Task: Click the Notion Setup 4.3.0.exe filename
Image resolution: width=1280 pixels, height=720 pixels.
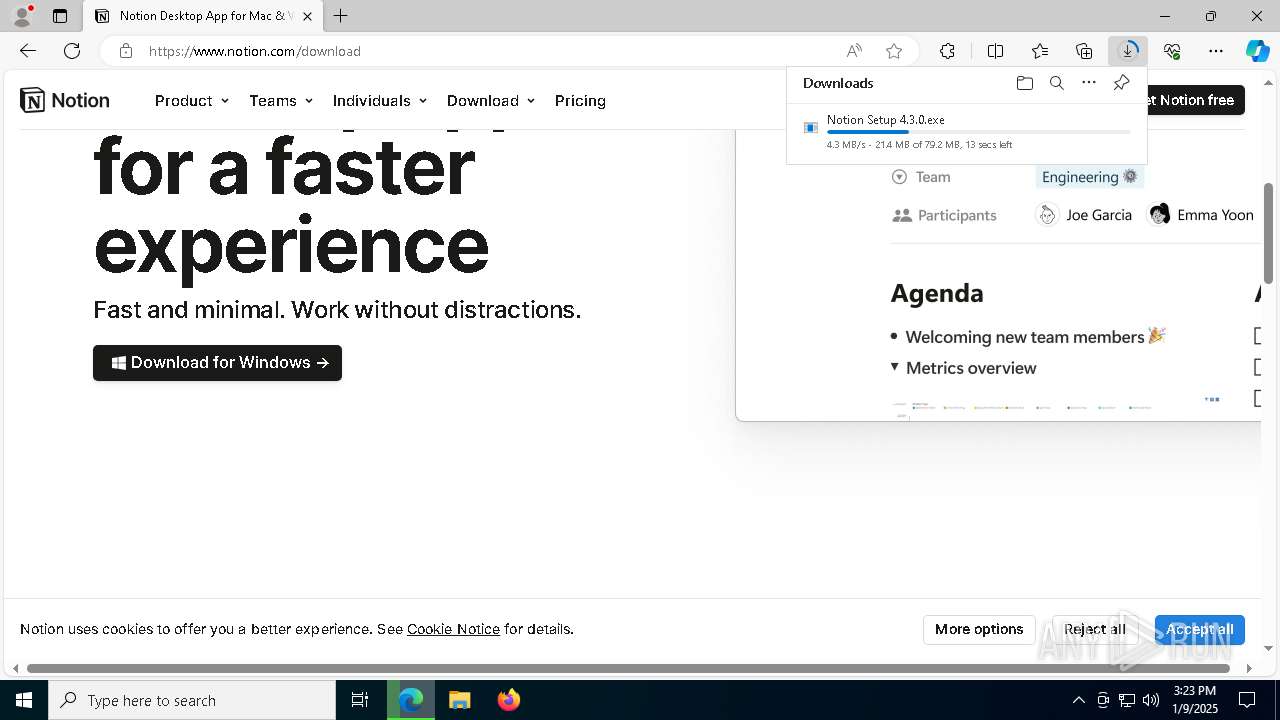Action: click(885, 119)
